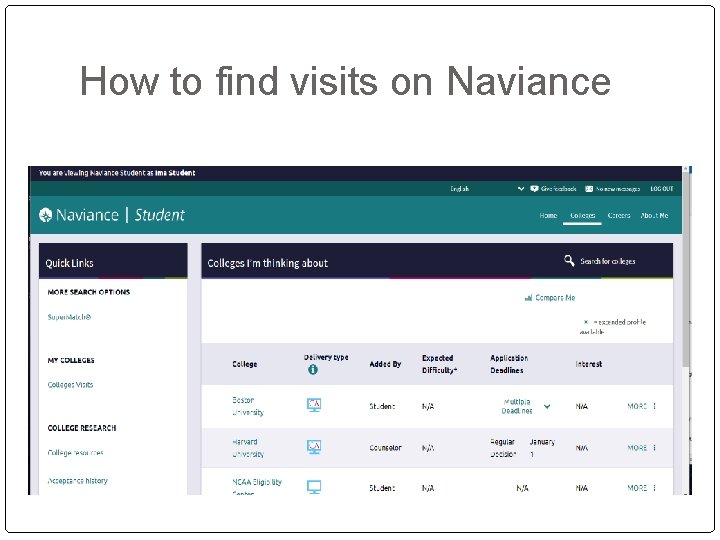Image resolution: width=720 pixels, height=540 pixels.
Task: Open the Boston University college link
Action: point(248,406)
